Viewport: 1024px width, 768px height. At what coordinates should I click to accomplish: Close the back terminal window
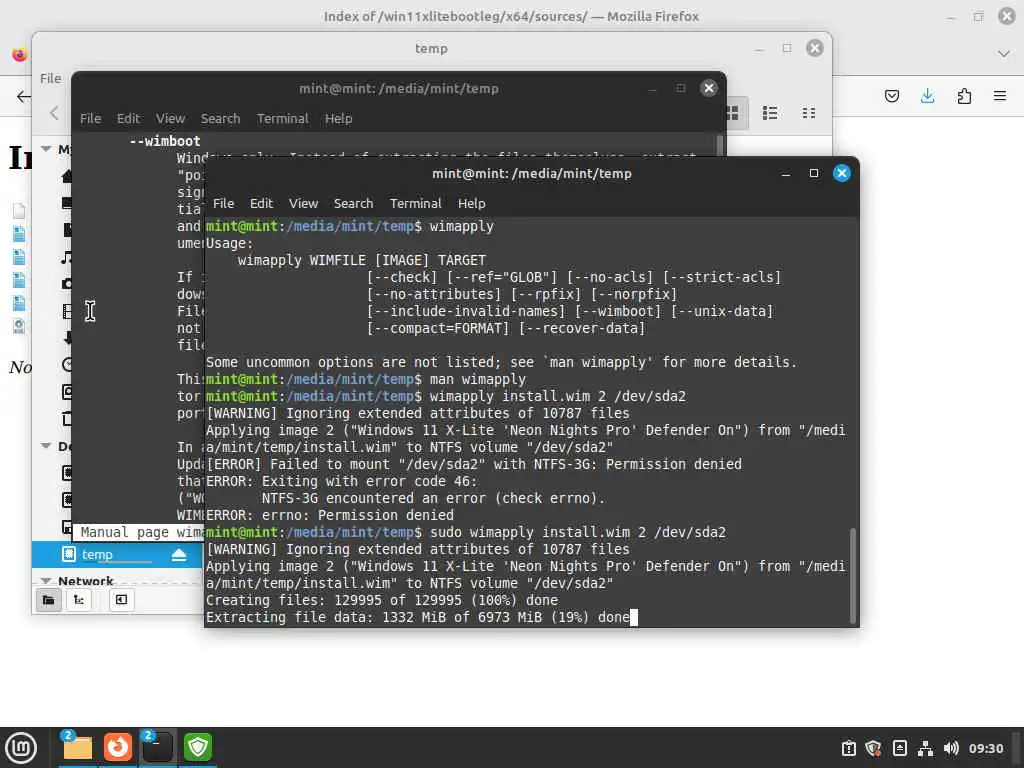[709, 88]
